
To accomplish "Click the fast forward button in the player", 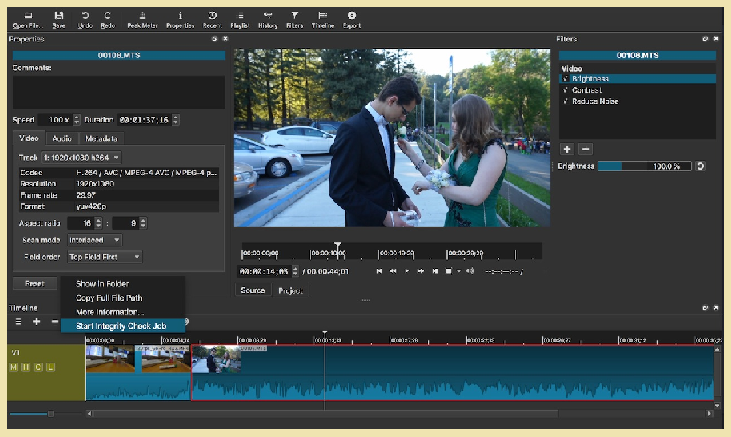I will point(421,271).
